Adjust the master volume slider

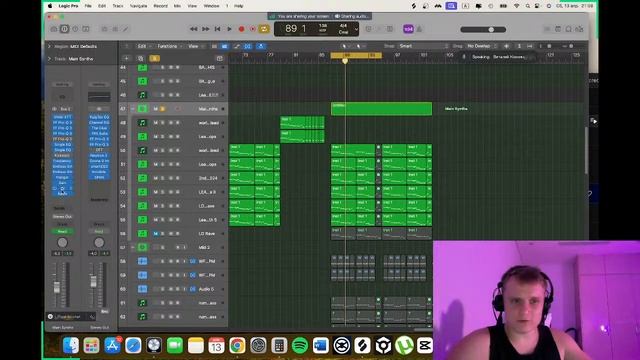tap(483, 29)
